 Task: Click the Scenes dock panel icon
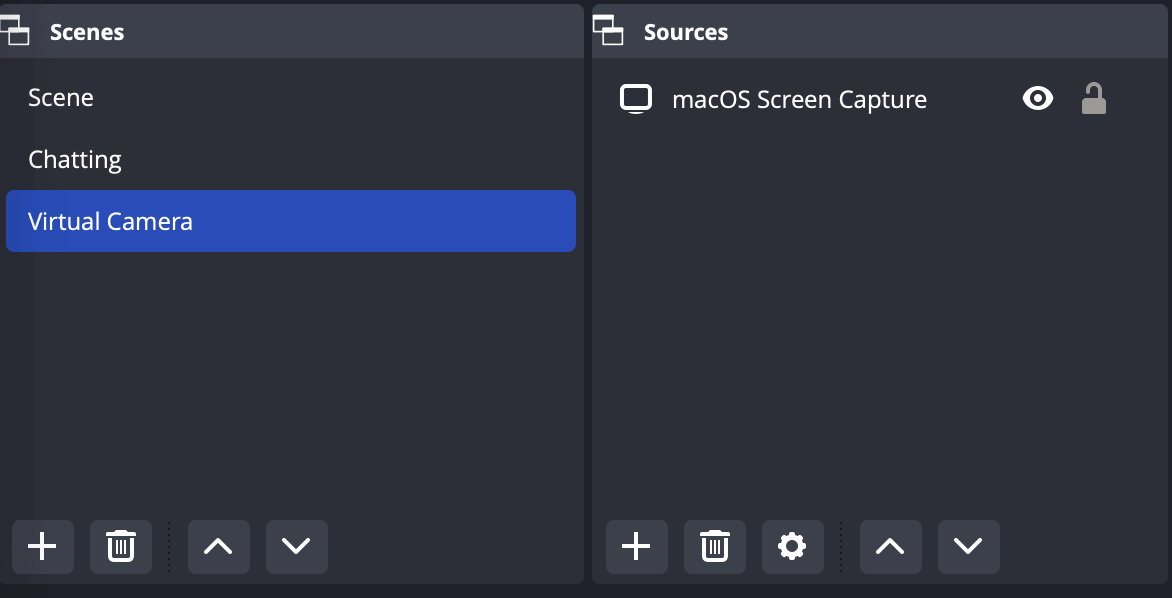(16, 31)
